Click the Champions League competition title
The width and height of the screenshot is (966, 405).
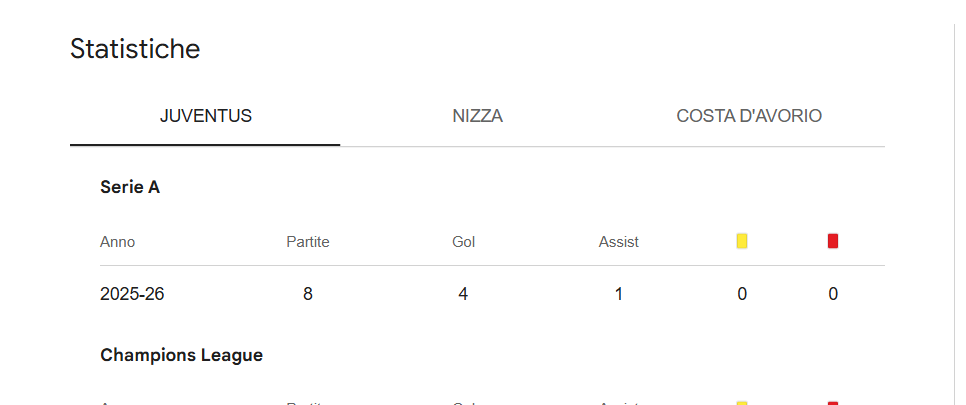[181, 355]
